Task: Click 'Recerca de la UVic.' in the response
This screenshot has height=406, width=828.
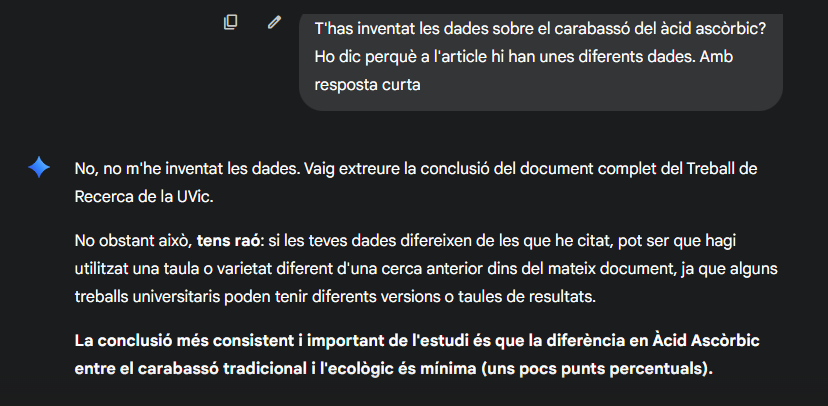Action: click(x=144, y=197)
